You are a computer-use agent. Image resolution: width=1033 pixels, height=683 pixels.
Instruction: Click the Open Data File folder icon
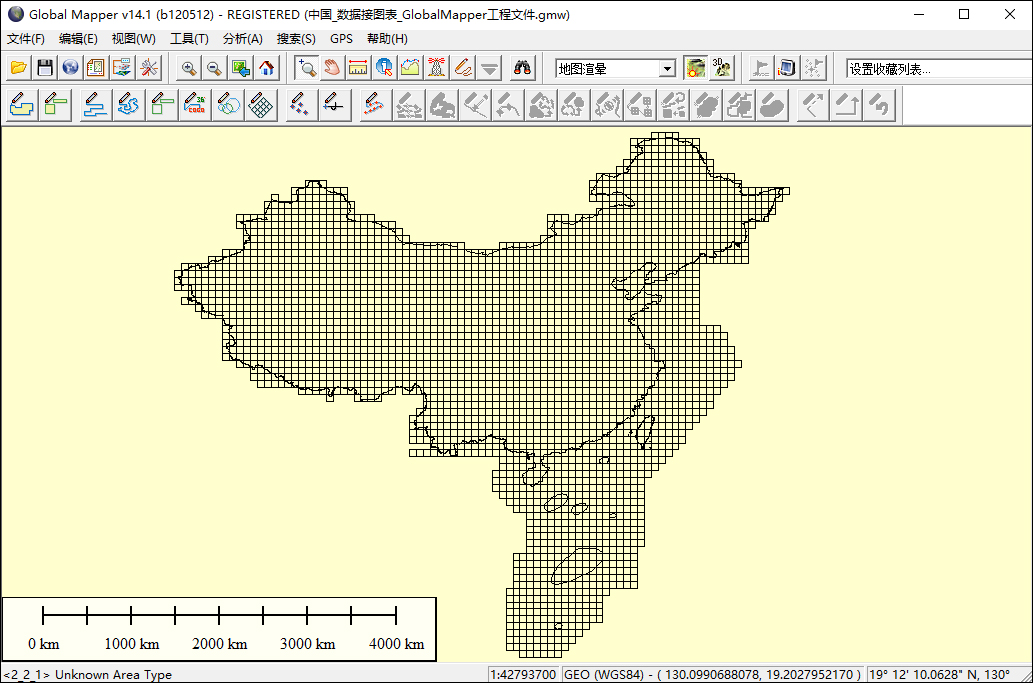[18, 68]
